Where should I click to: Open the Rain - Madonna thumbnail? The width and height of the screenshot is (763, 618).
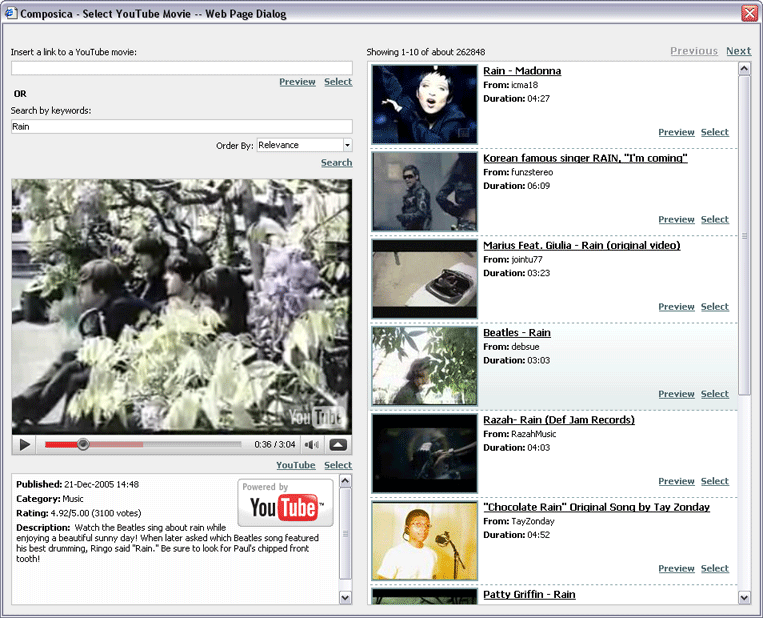pyautogui.click(x=424, y=104)
